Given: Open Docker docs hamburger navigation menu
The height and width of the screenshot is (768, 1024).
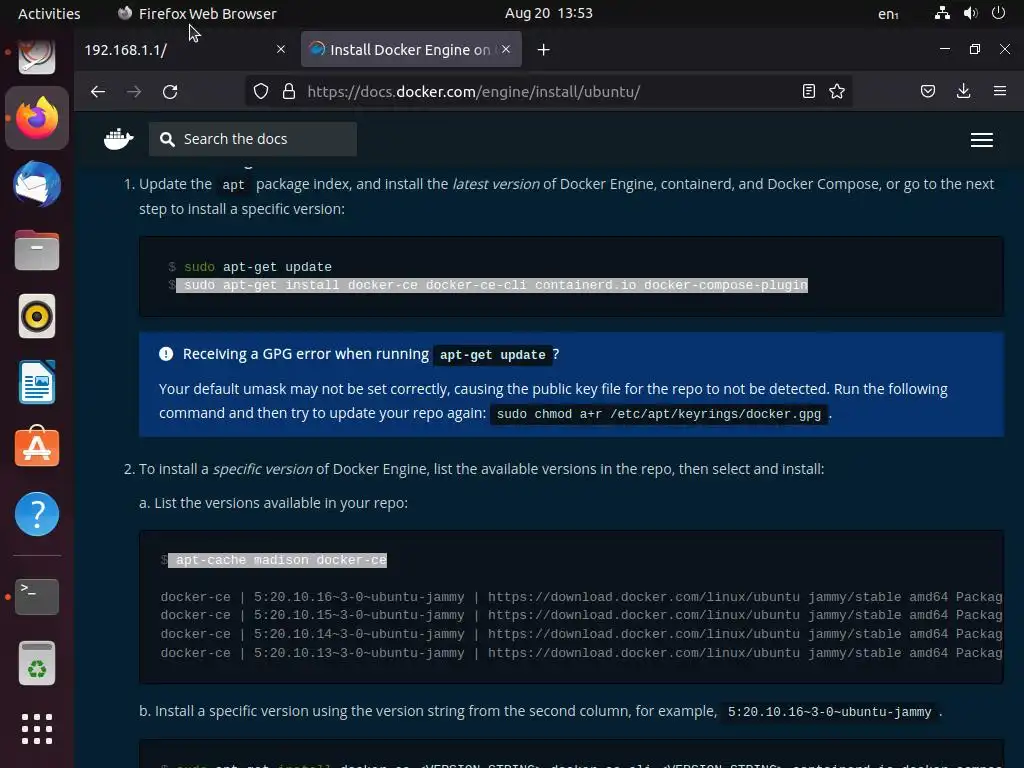Looking at the screenshot, I should pyautogui.click(x=982, y=140).
